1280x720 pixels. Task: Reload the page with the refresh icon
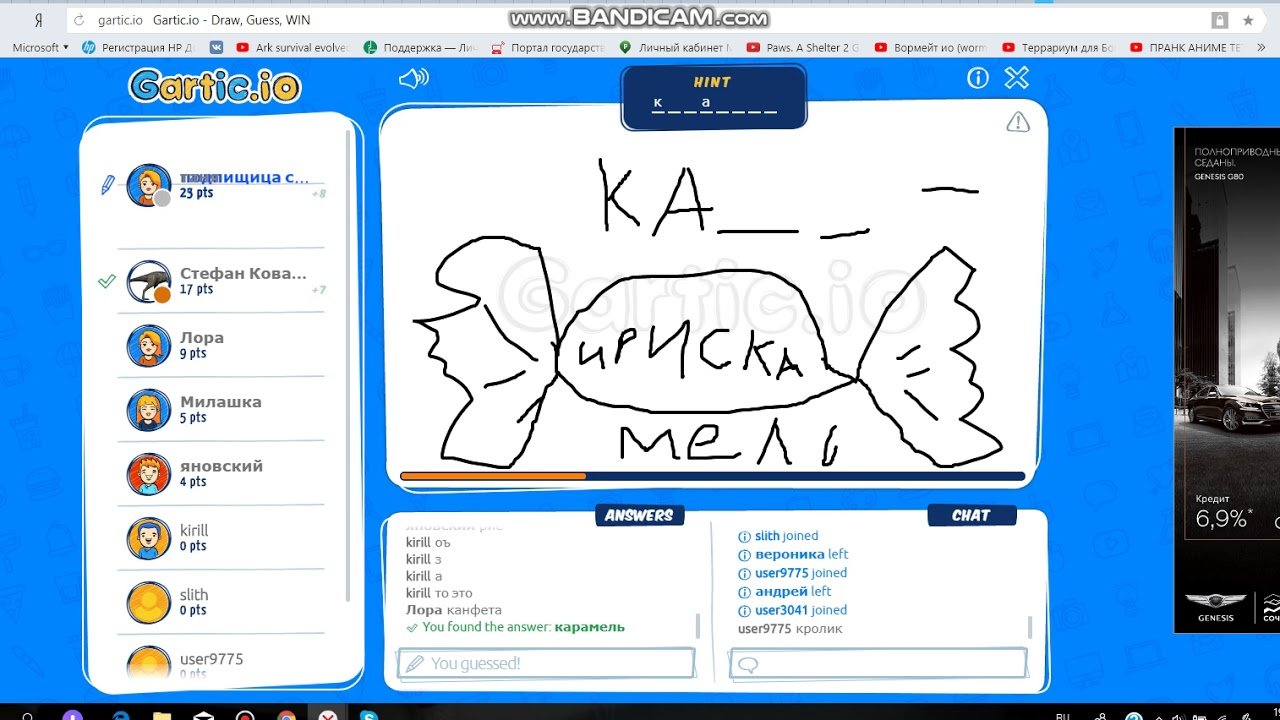pos(78,20)
